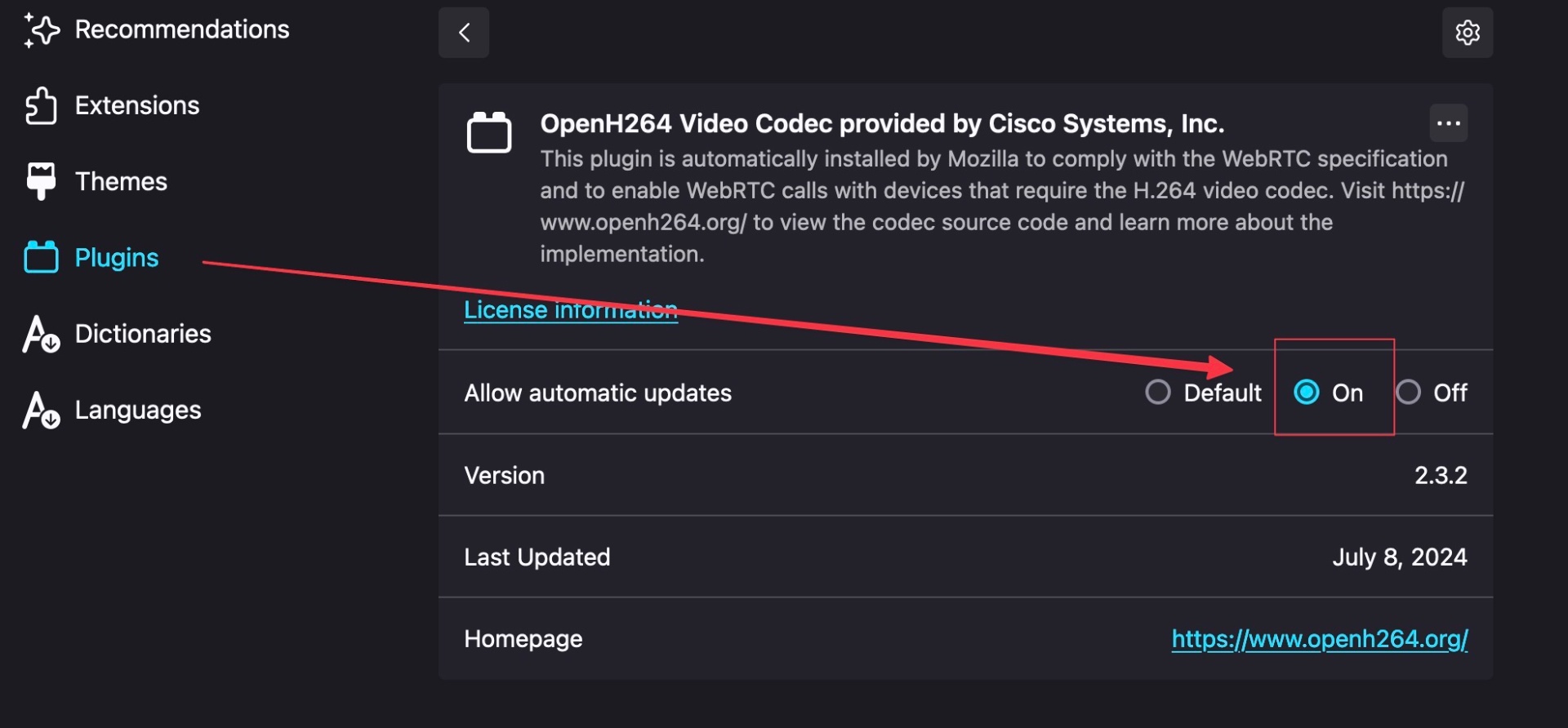Open the License information link

click(571, 310)
